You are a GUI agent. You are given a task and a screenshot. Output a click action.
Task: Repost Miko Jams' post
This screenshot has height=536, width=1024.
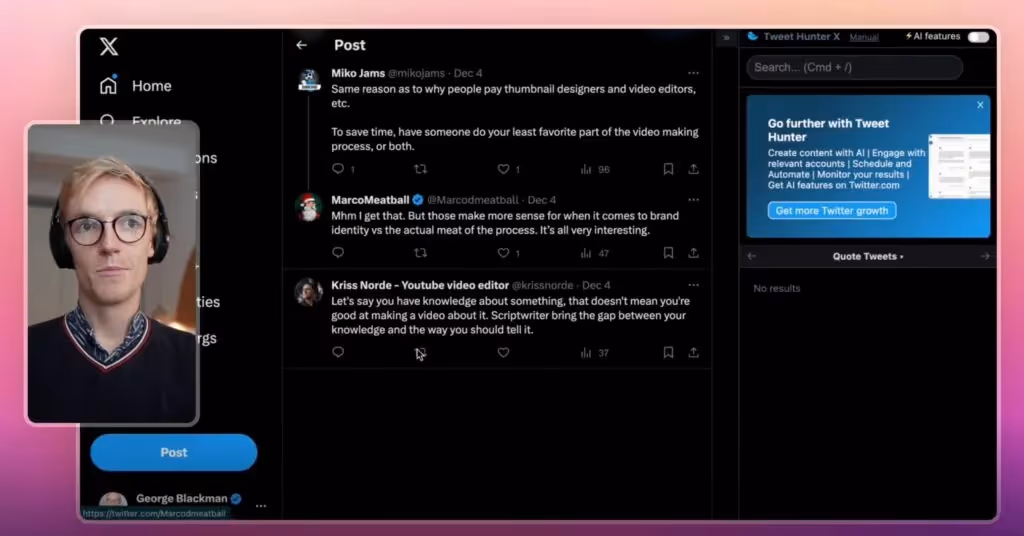click(421, 169)
